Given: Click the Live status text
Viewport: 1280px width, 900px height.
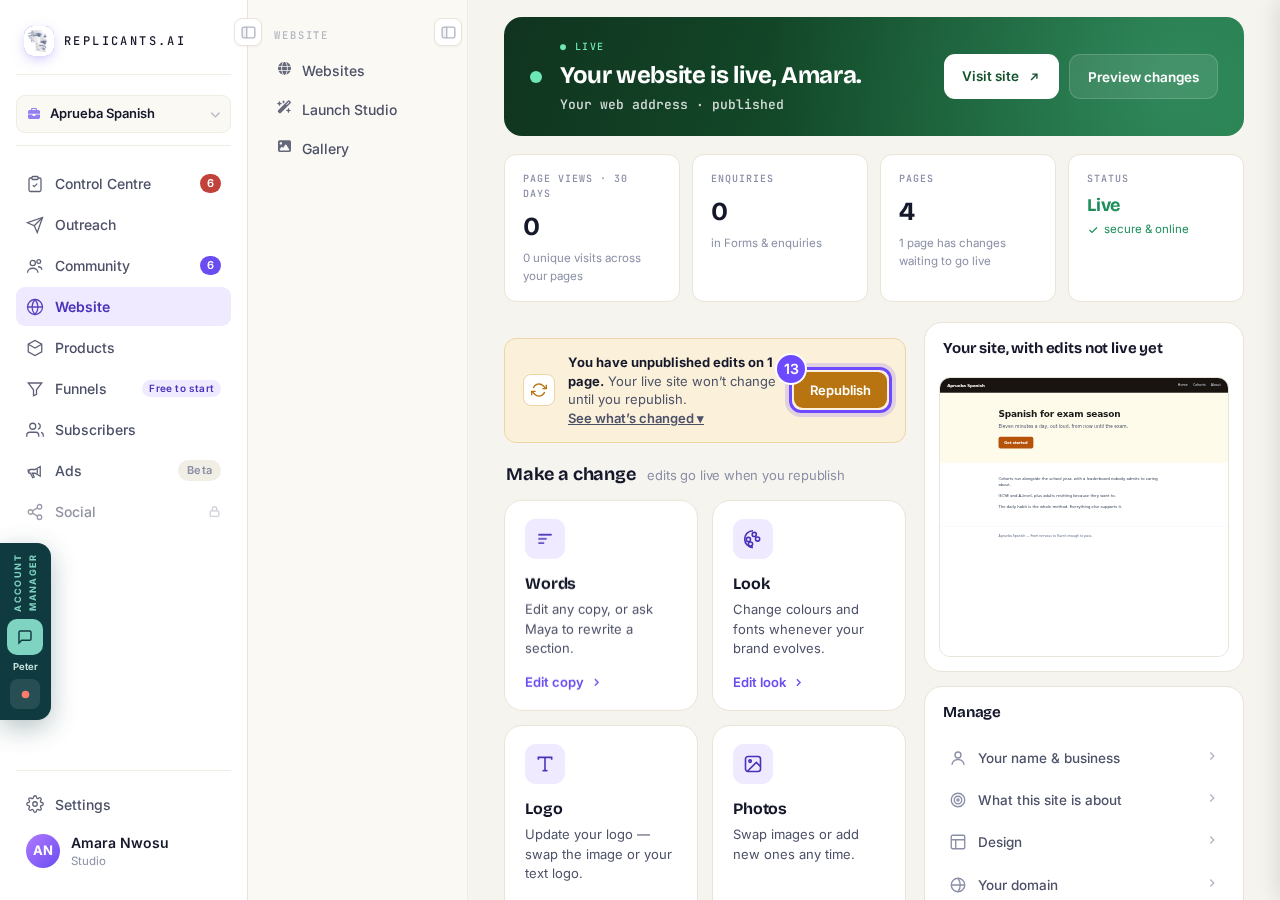Looking at the screenshot, I should (x=1104, y=205).
